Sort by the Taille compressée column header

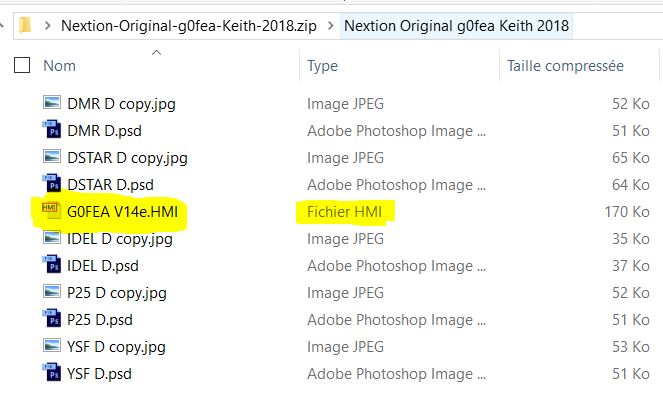point(565,66)
